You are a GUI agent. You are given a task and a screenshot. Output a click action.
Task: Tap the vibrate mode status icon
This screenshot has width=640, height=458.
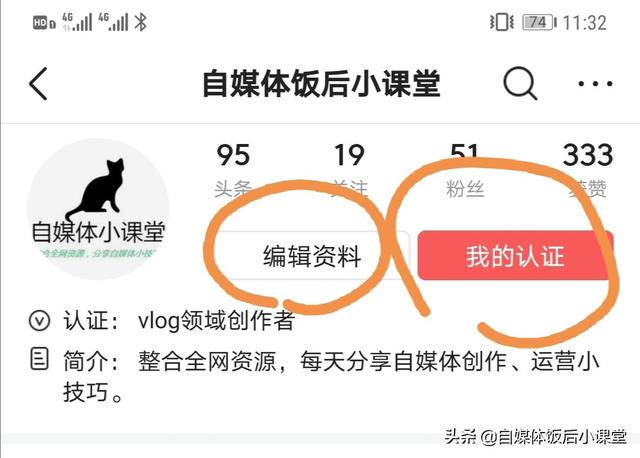[502, 22]
